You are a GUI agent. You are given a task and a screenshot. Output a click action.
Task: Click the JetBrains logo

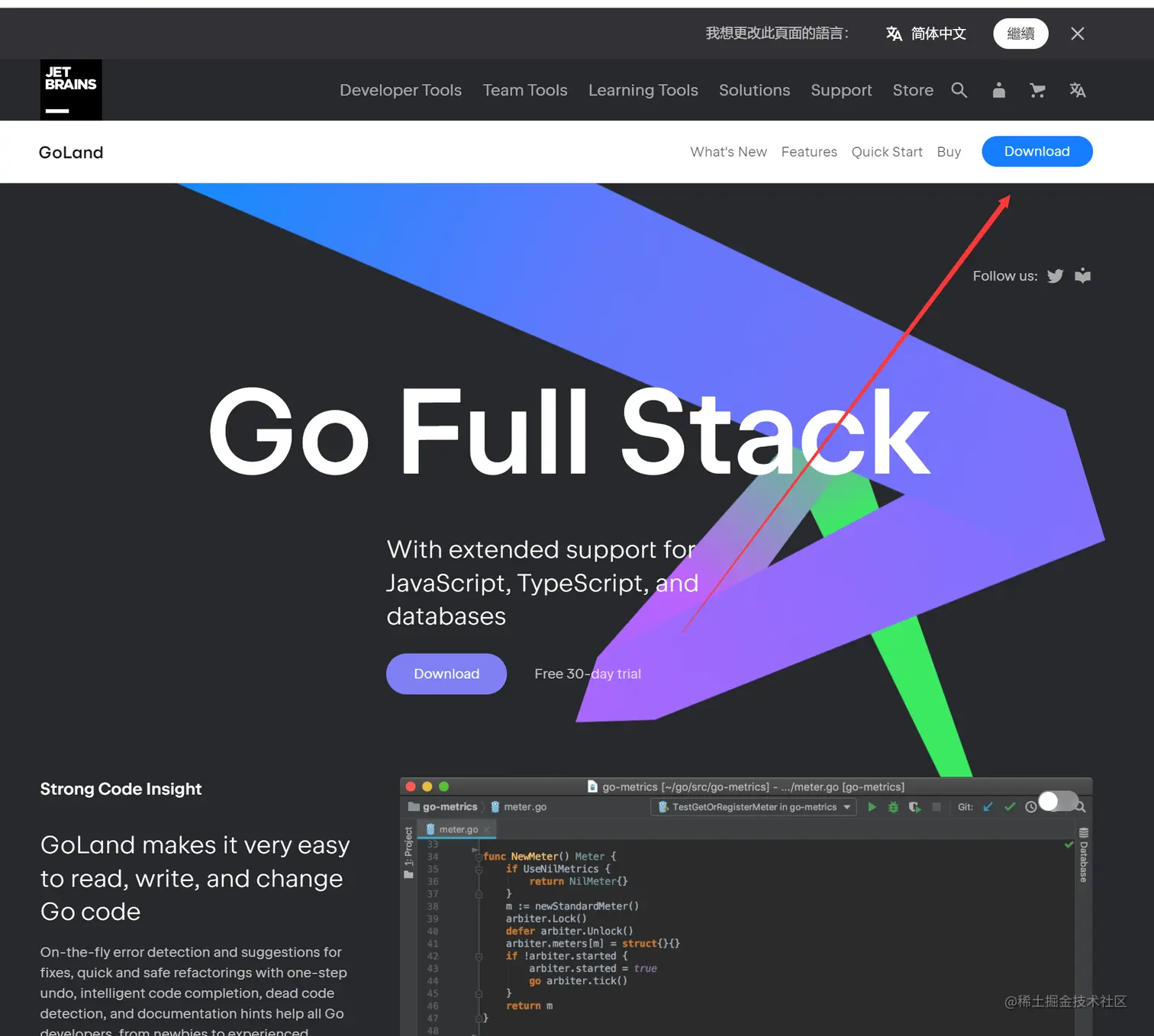point(71,90)
